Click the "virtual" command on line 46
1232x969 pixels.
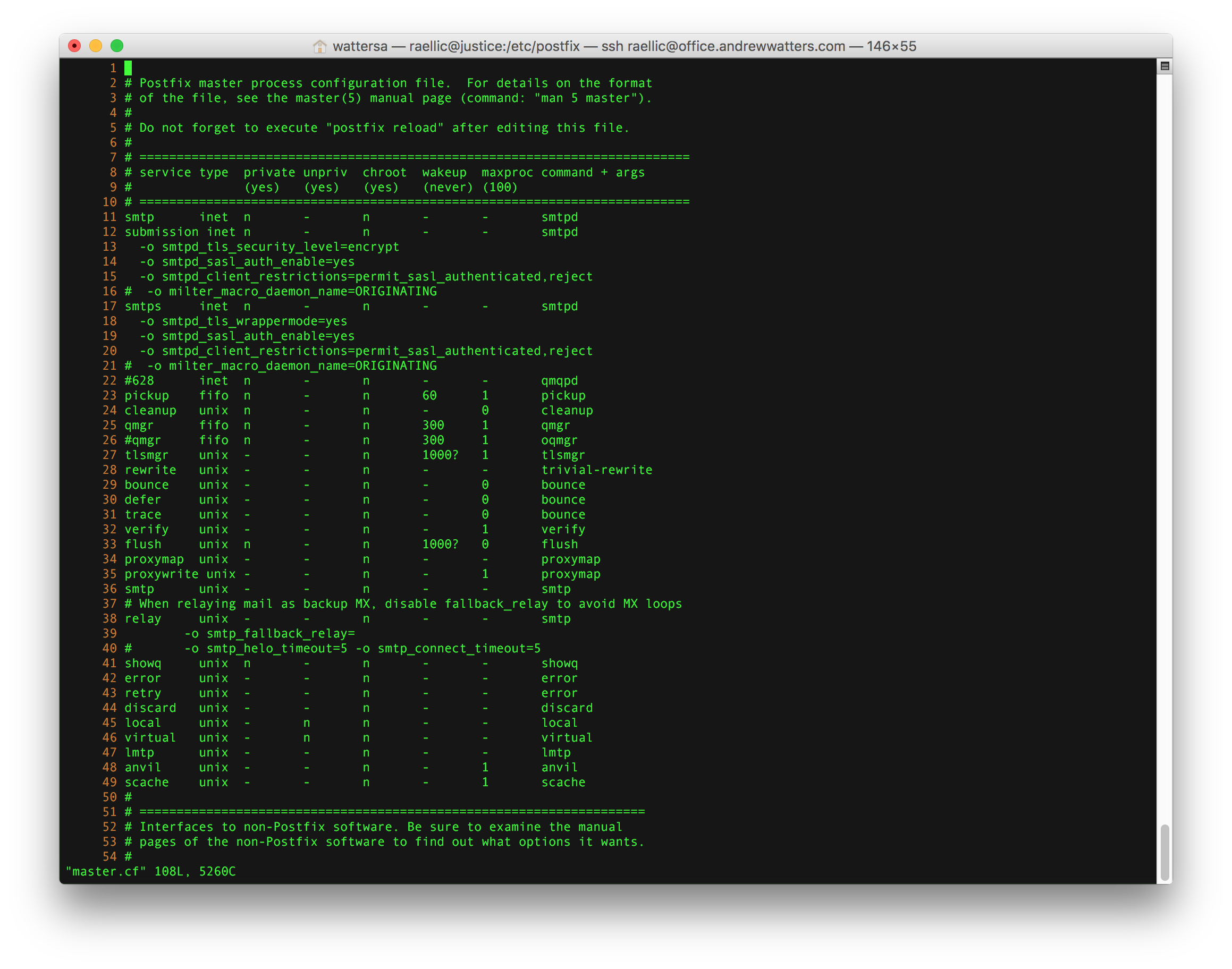tap(567, 737)
